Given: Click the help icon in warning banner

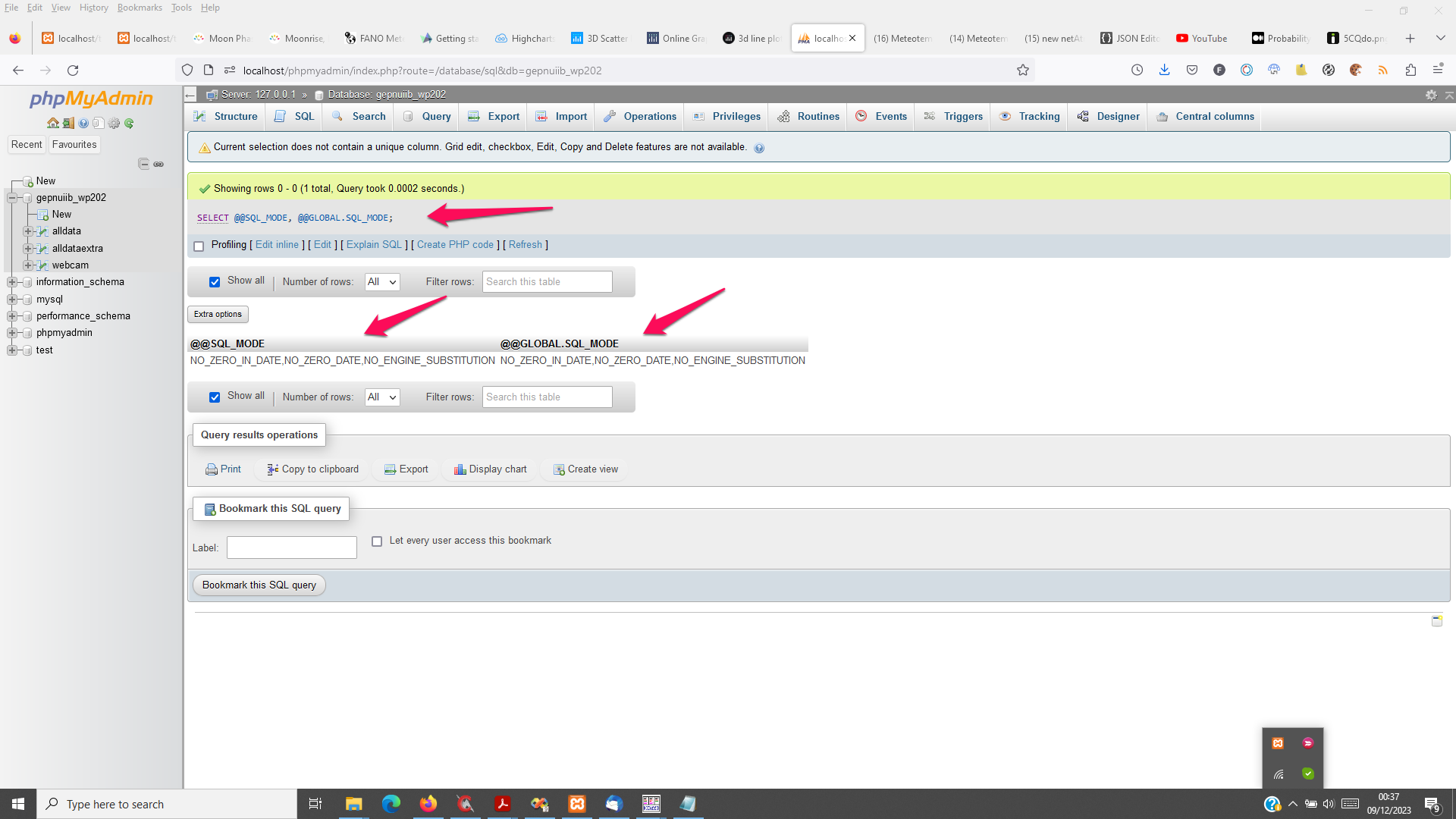Looking at the screenshot, I should 759,148.
